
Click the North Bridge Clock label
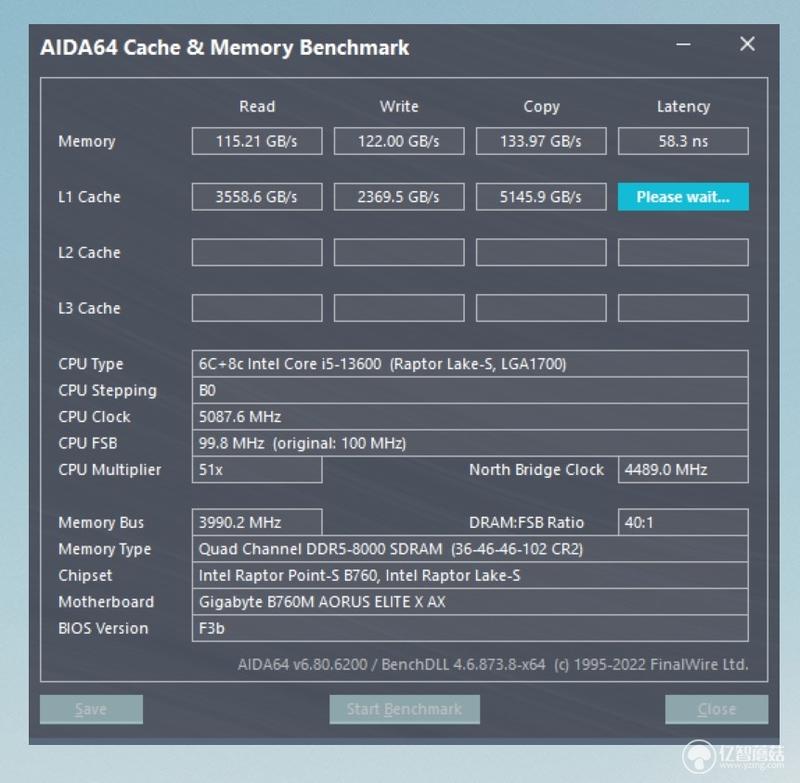(x=536, y=470)
